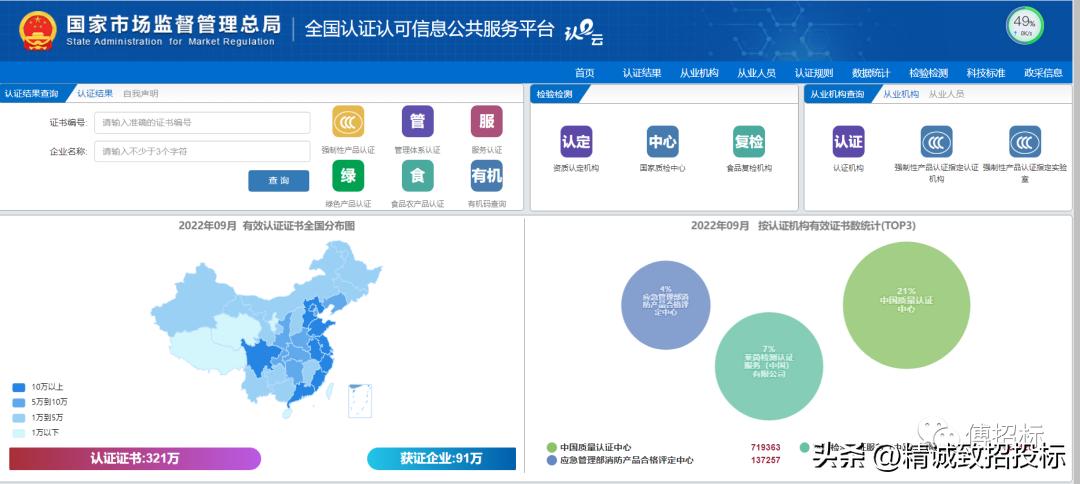1080x484 pixels.
Task: Switch to the 自我声明 tab
Action: point(140,94)
